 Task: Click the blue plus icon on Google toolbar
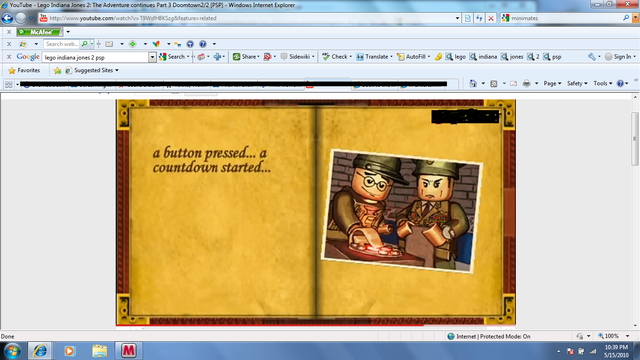pyautogui.click(x=217, y=57)
